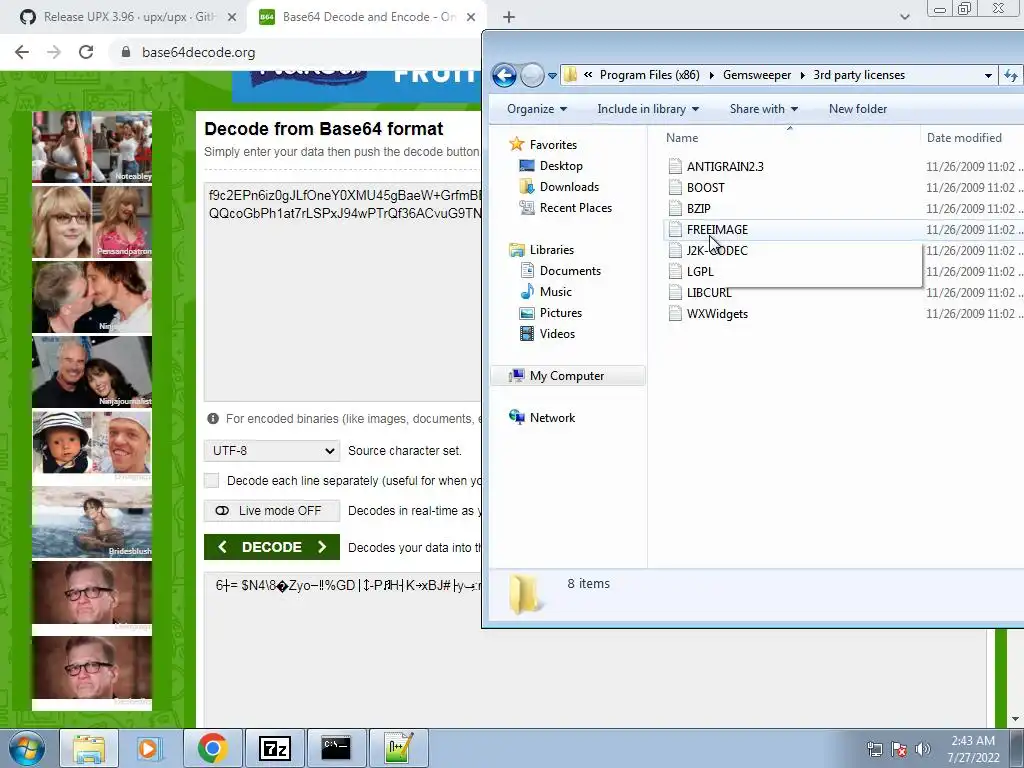Viewport: 1024px width, 768px height.
Task: Open 7-Zip from the taskbar
Action: coord(274,748)
